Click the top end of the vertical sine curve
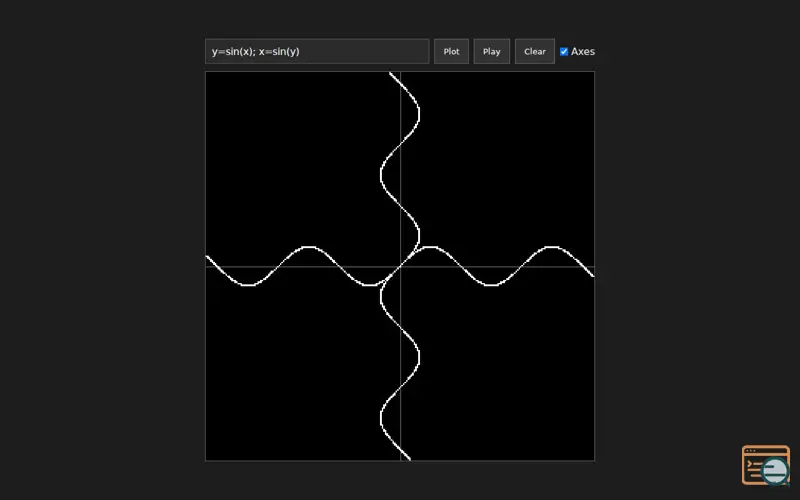 point(390,73)
